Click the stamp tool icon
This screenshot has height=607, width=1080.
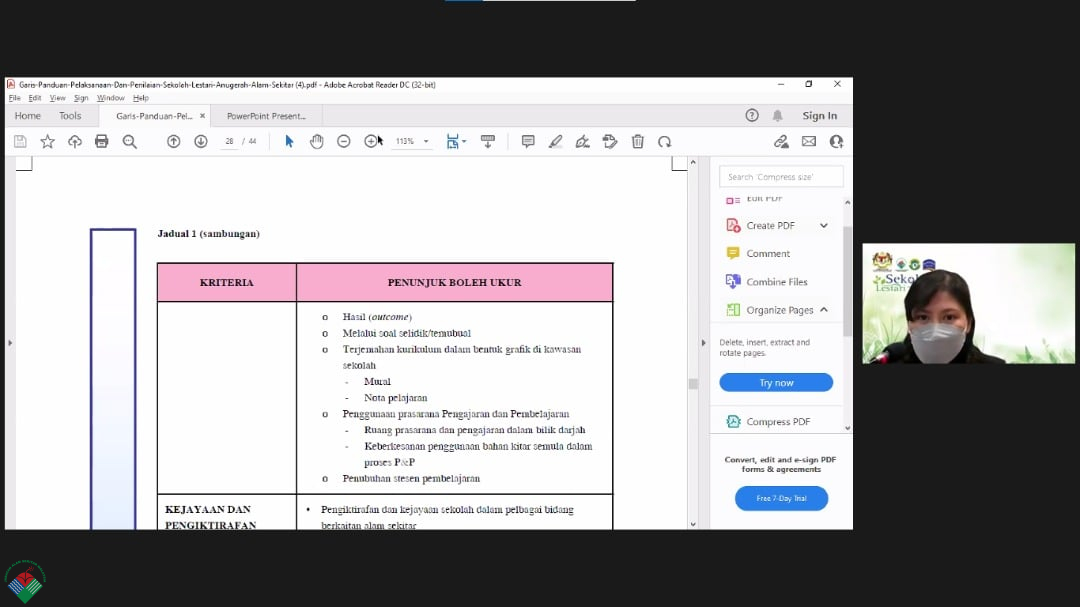(610, 141)
